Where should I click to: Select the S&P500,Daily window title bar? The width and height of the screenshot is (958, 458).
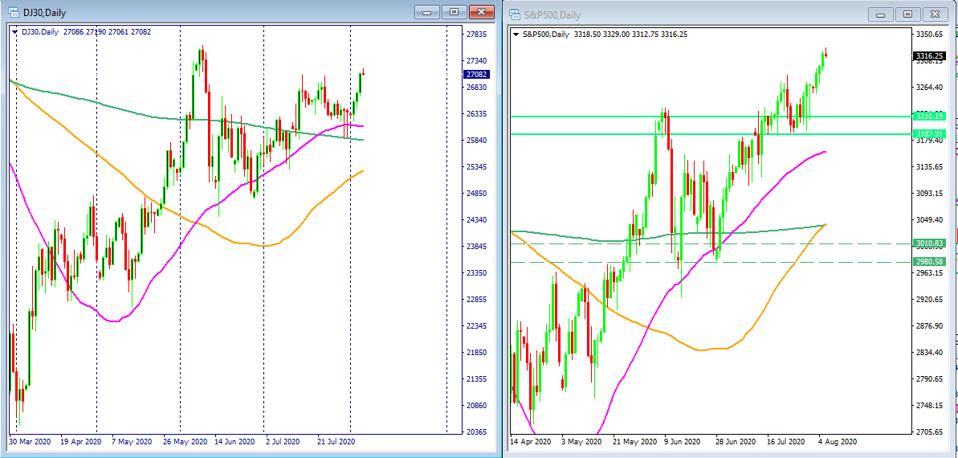point(700,14)
